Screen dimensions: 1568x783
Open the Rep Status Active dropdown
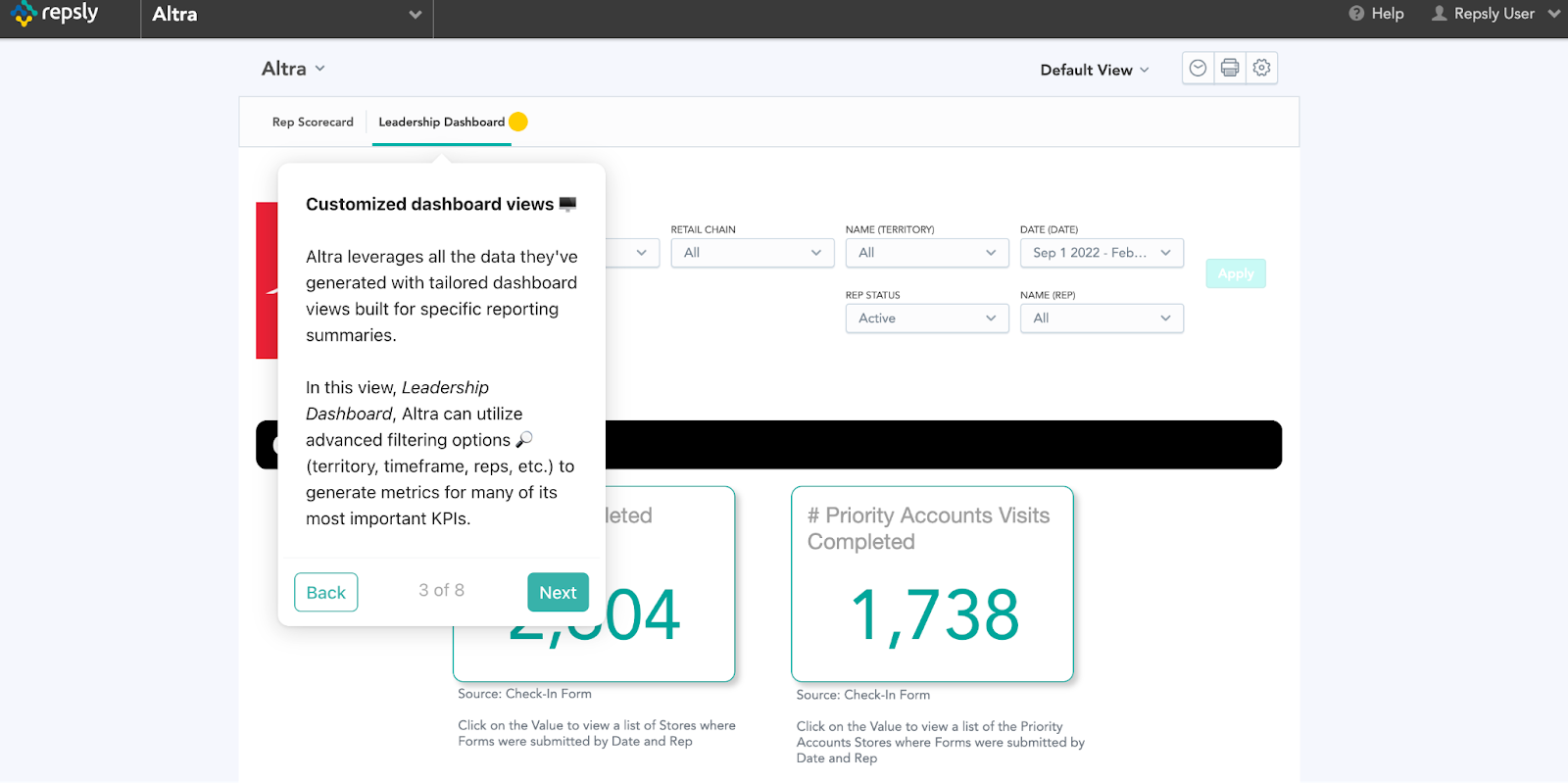pos(927,318)
